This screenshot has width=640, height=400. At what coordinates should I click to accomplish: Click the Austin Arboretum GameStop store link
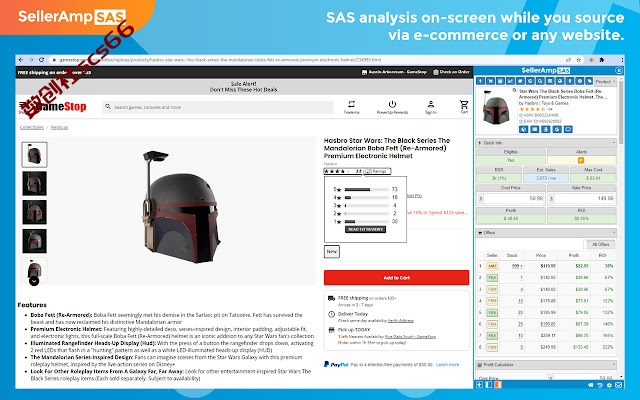pyautogui.click(x=394, y=72)
